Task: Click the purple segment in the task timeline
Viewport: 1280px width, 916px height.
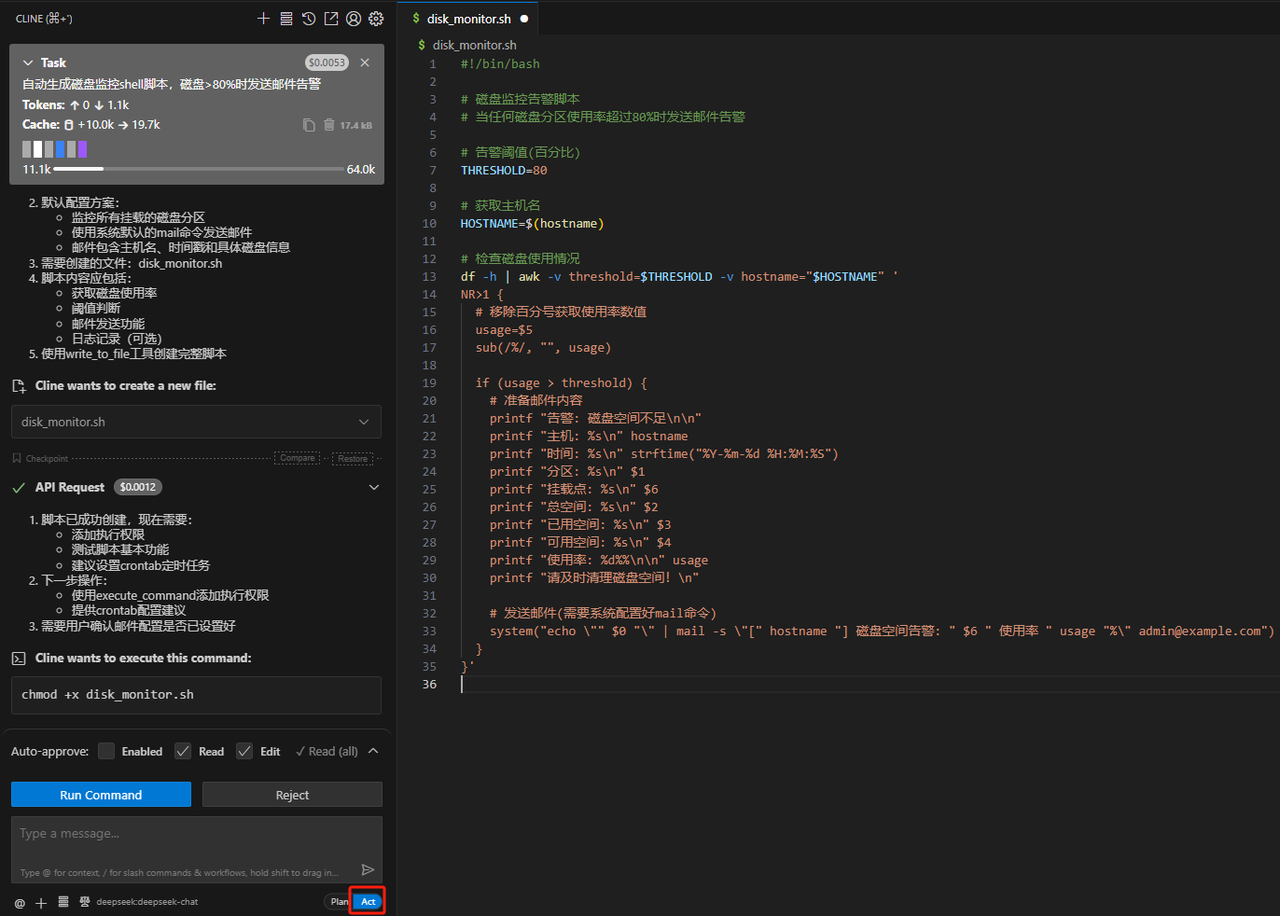Action: pyautogui.click(x=83, y=149)
